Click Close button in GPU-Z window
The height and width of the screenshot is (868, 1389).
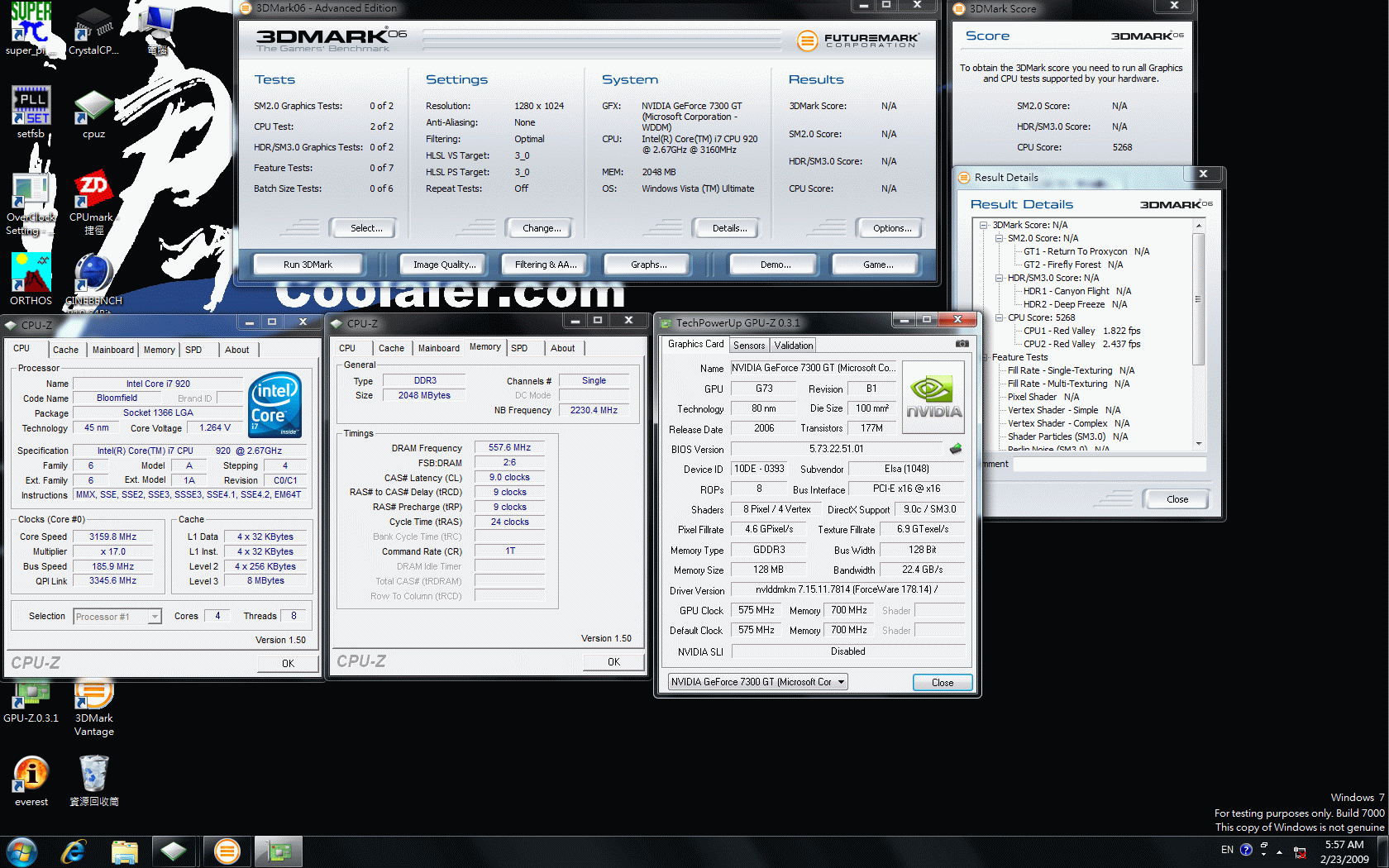(943, 683)
